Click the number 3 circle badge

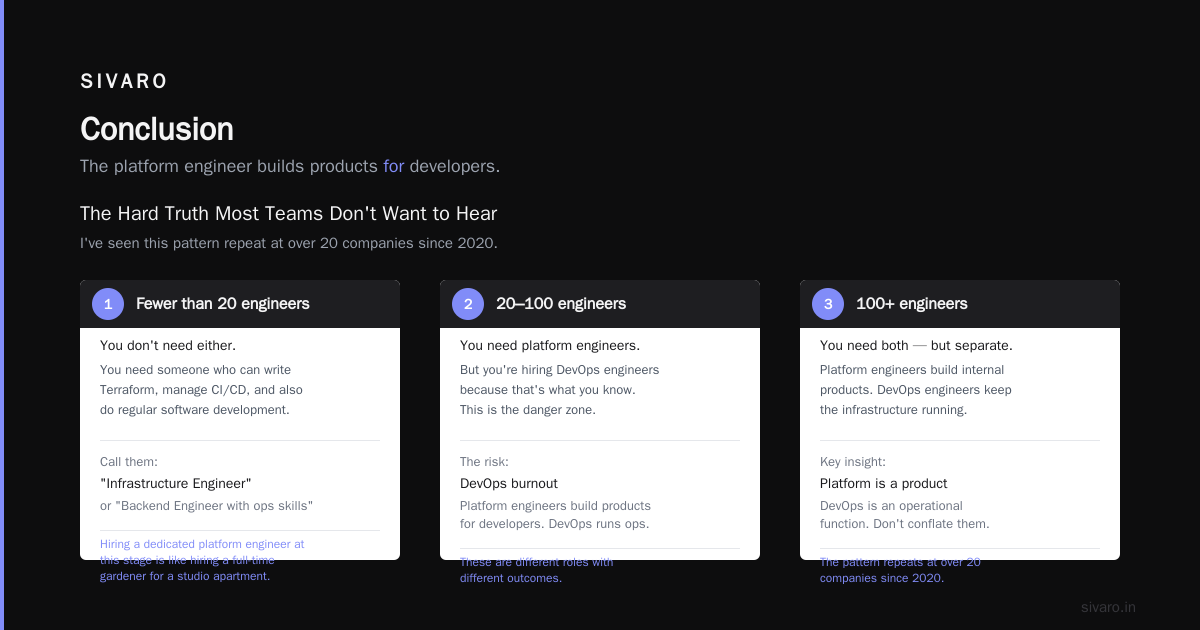(x=828, y=304)
